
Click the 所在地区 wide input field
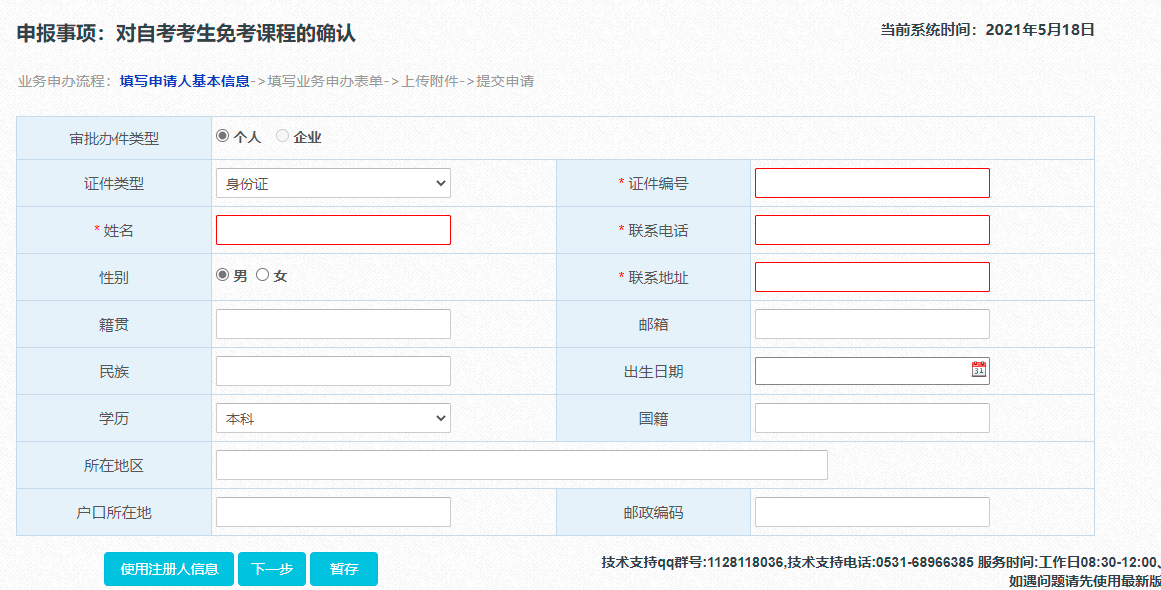click(521, 465)
